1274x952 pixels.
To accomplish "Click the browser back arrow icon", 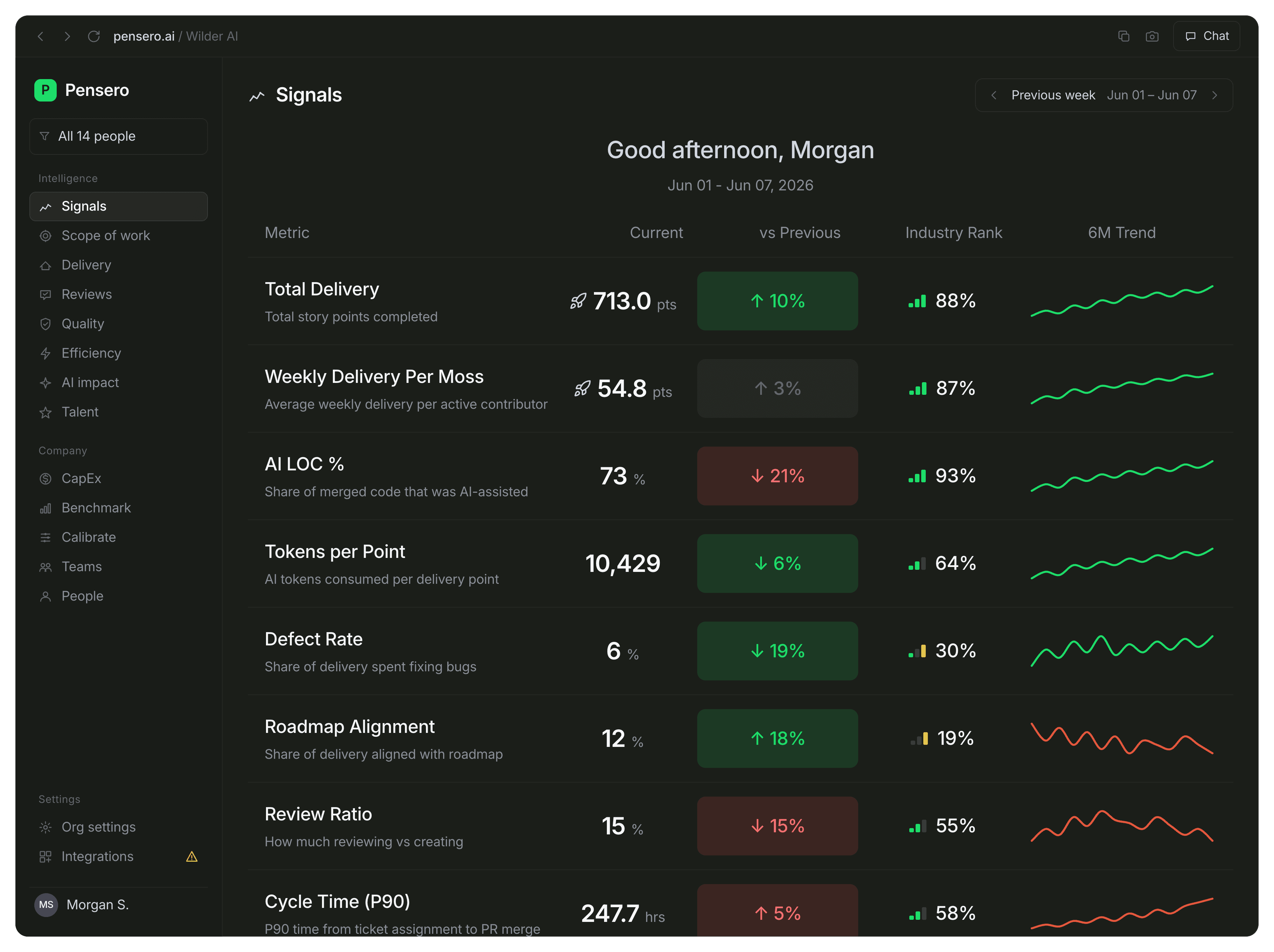I will click(x=40, y=36).
